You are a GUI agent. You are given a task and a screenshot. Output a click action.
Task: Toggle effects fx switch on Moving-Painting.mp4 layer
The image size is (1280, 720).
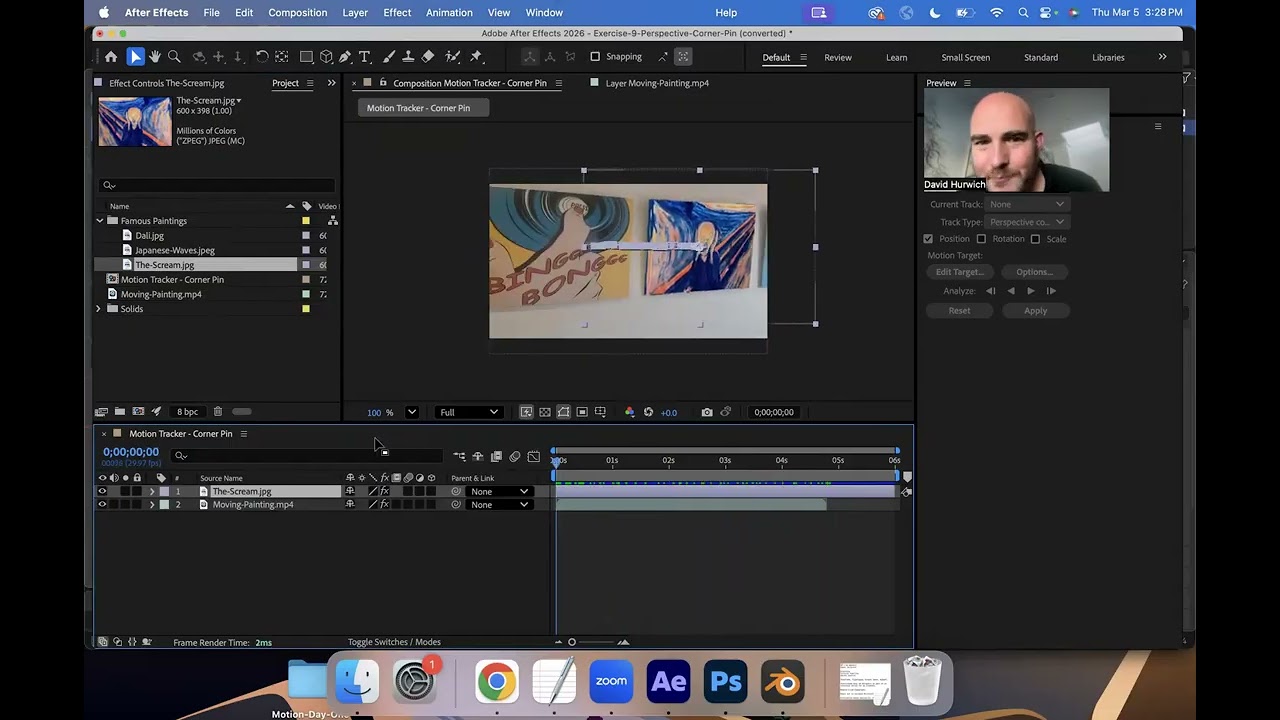[384, 504]
